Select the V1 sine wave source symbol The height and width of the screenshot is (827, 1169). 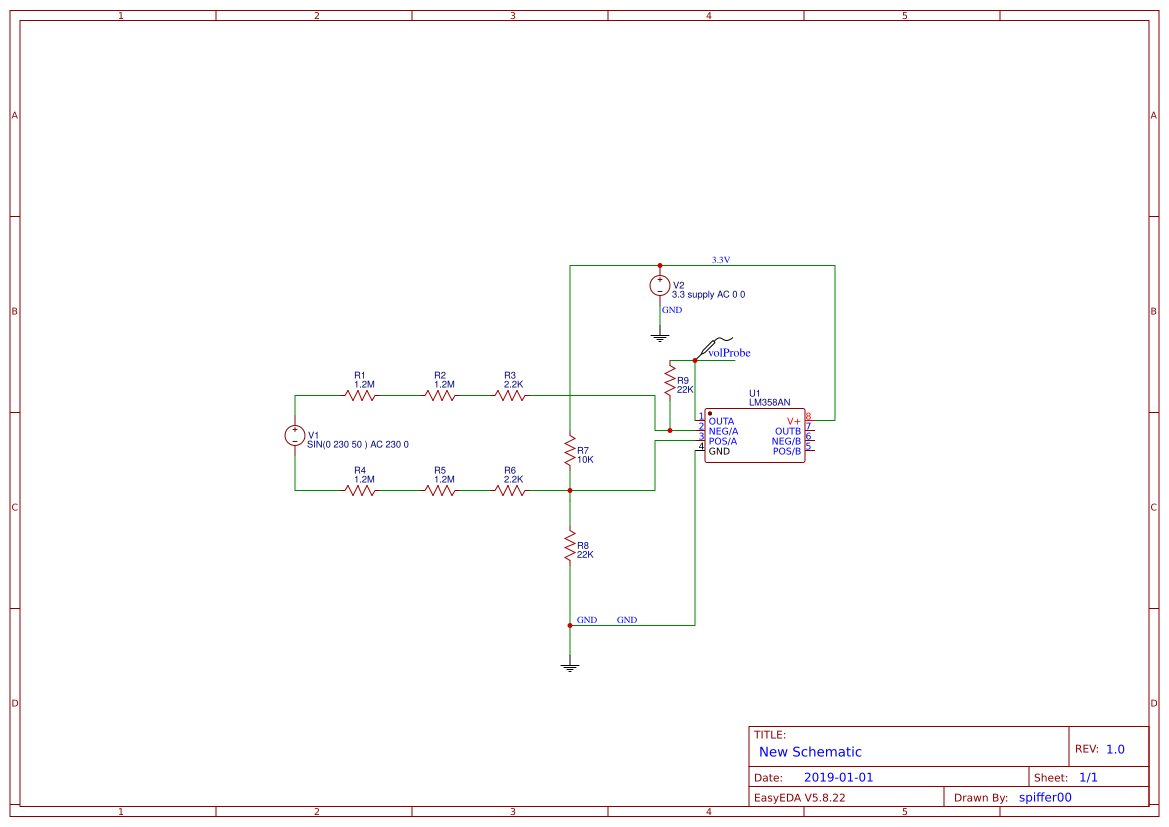(x=296, y=435)
